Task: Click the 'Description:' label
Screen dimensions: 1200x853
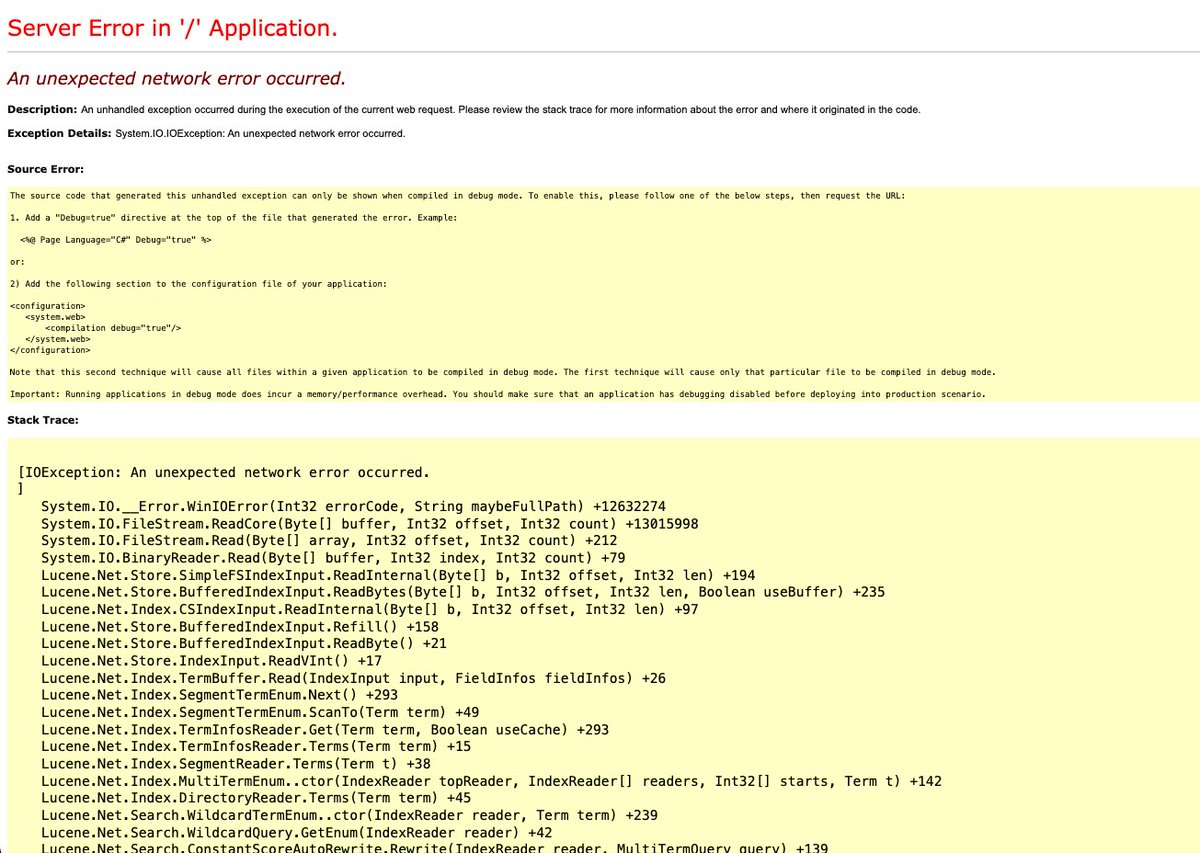Action: [42, 109]
